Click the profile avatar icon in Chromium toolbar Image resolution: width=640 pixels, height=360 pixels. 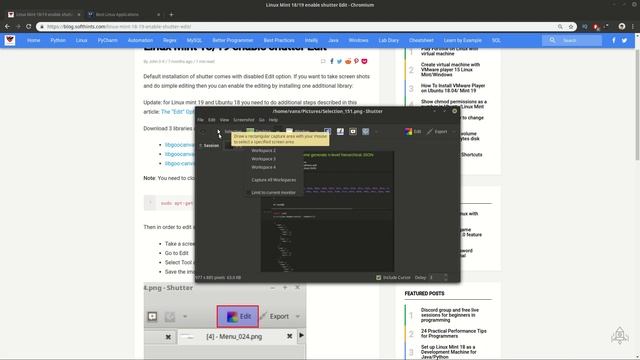(x=622, y=27)
